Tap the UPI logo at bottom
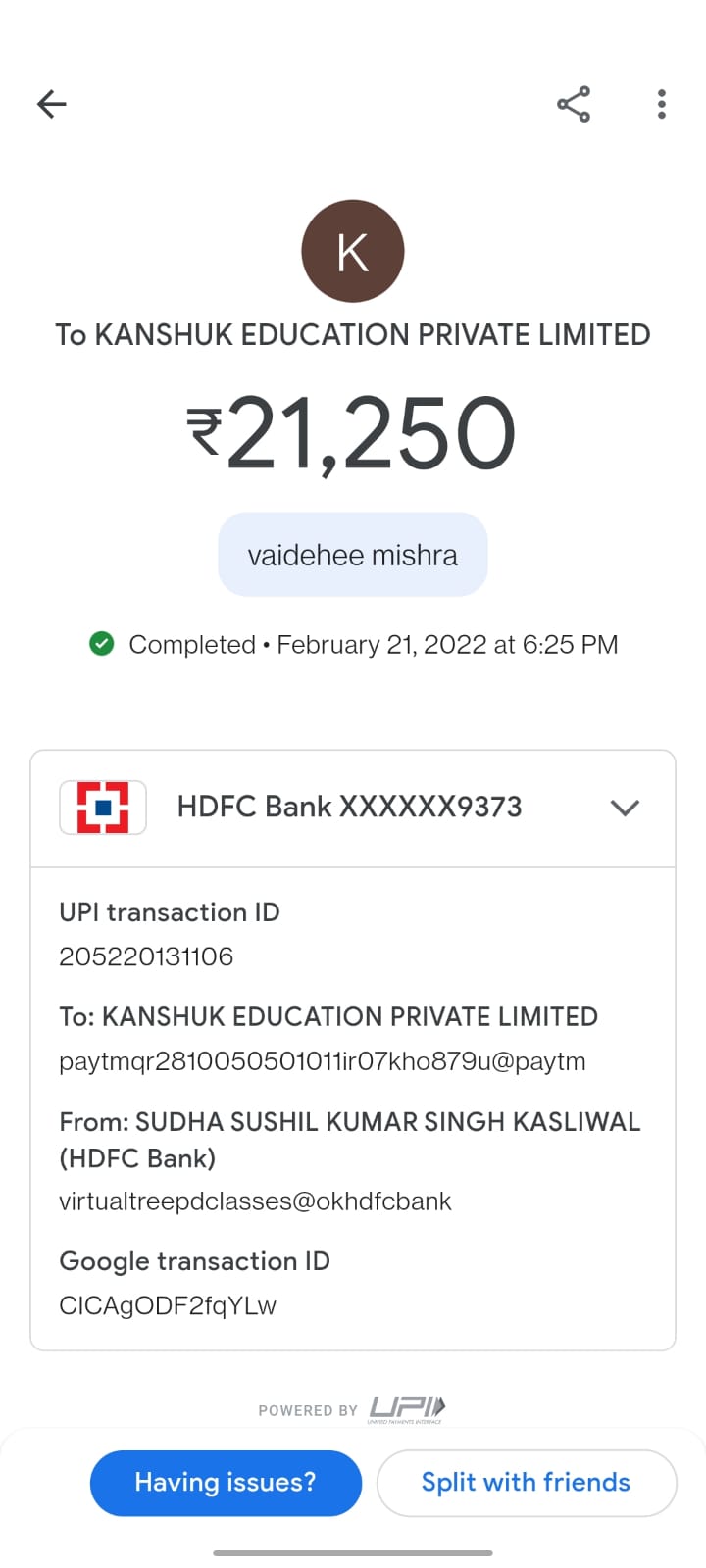706x1568 pixels. coord(407,1409)
